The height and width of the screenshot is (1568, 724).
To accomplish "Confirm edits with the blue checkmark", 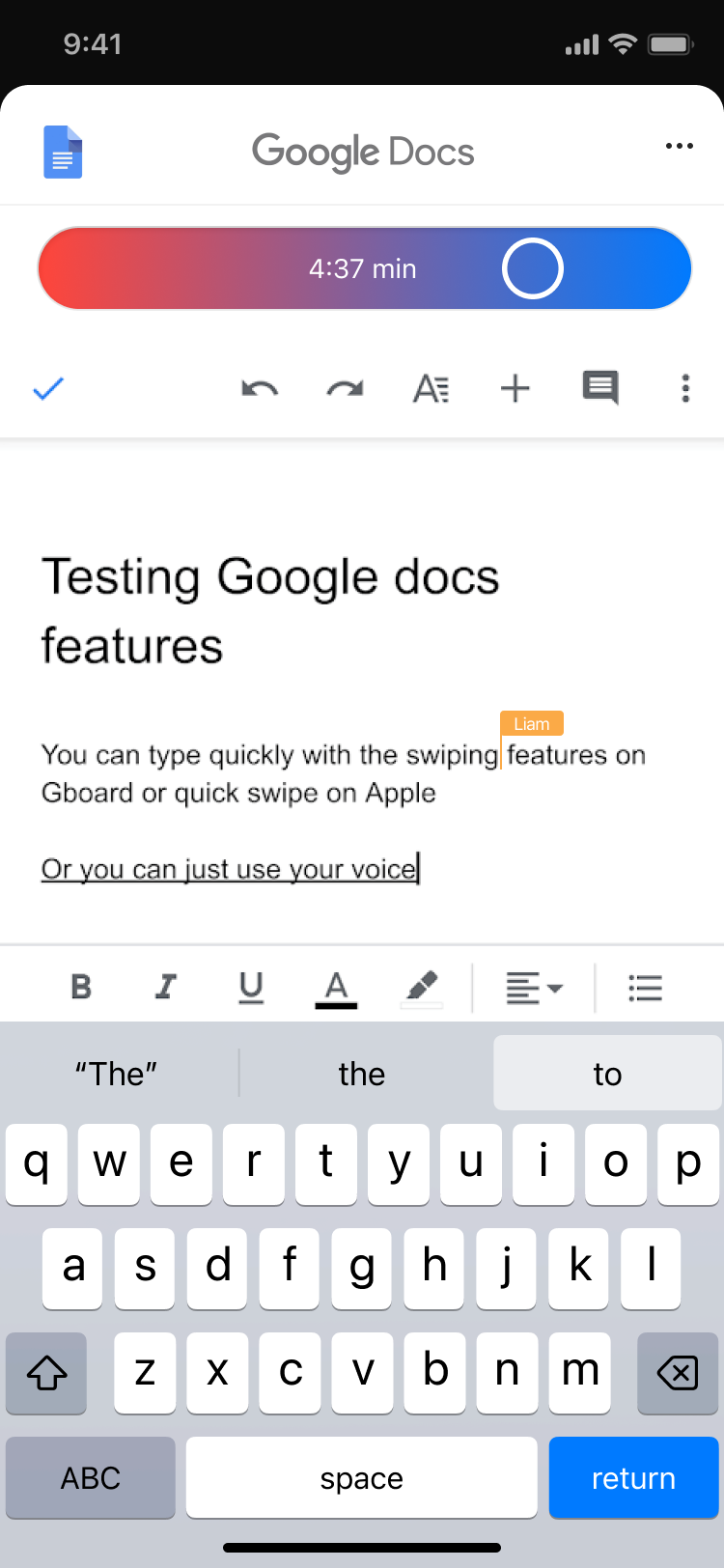I will [48, 389].
